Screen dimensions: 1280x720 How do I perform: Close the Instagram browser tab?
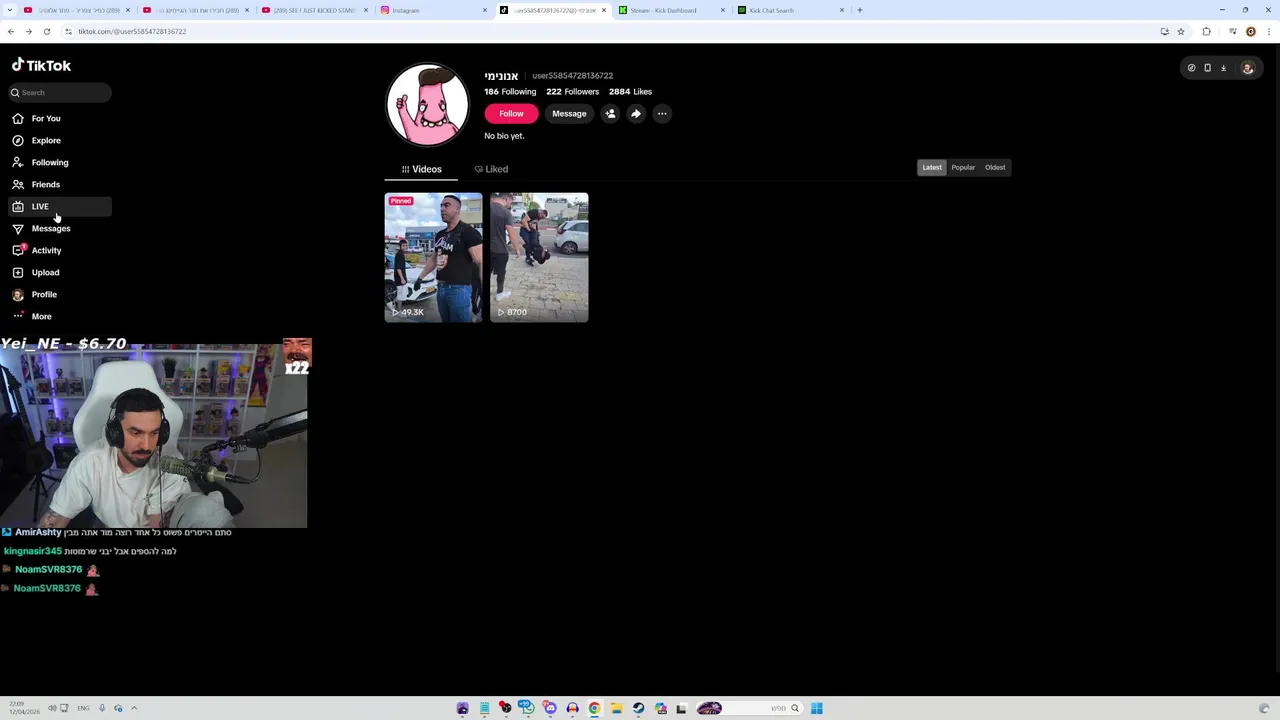[485, 10]
